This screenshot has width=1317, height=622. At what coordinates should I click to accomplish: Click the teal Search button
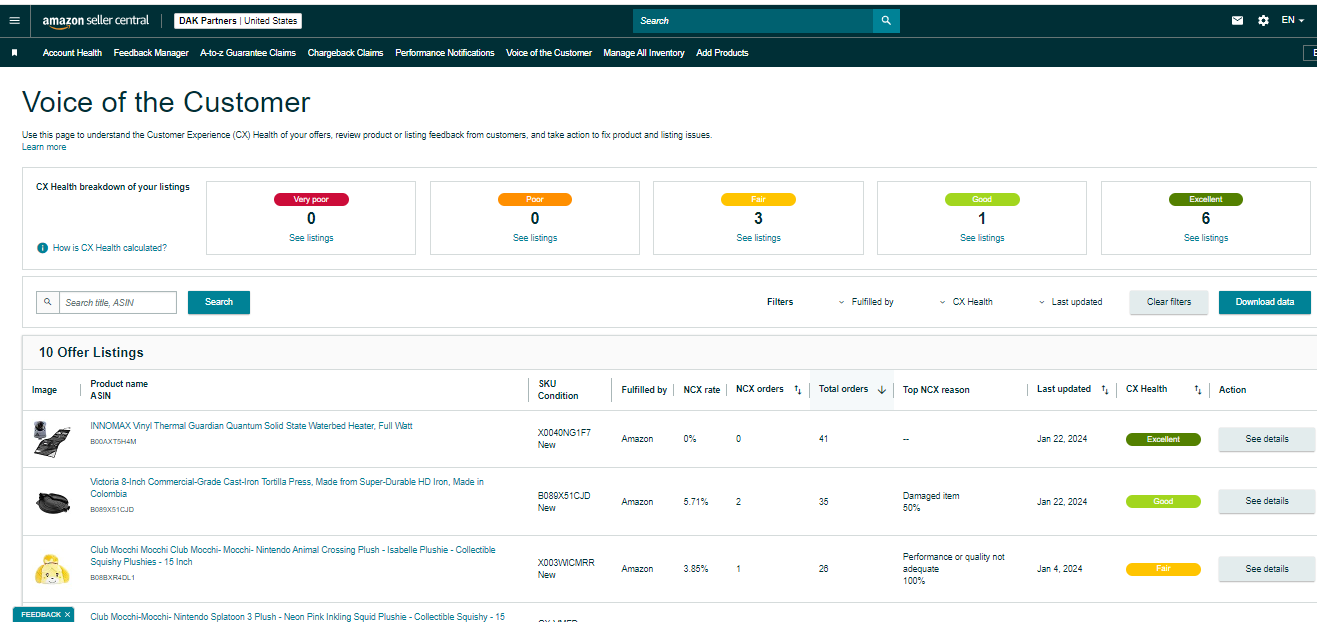coord(219,302)
